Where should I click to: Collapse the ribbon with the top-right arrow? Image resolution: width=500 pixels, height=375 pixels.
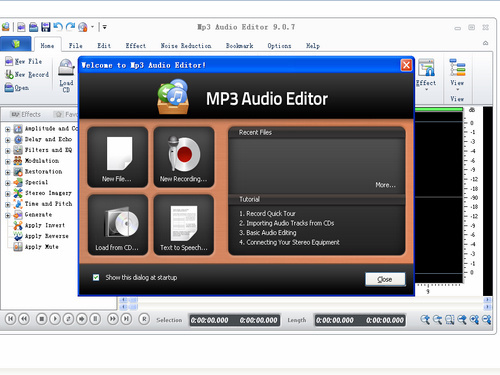tap(486, 43)
